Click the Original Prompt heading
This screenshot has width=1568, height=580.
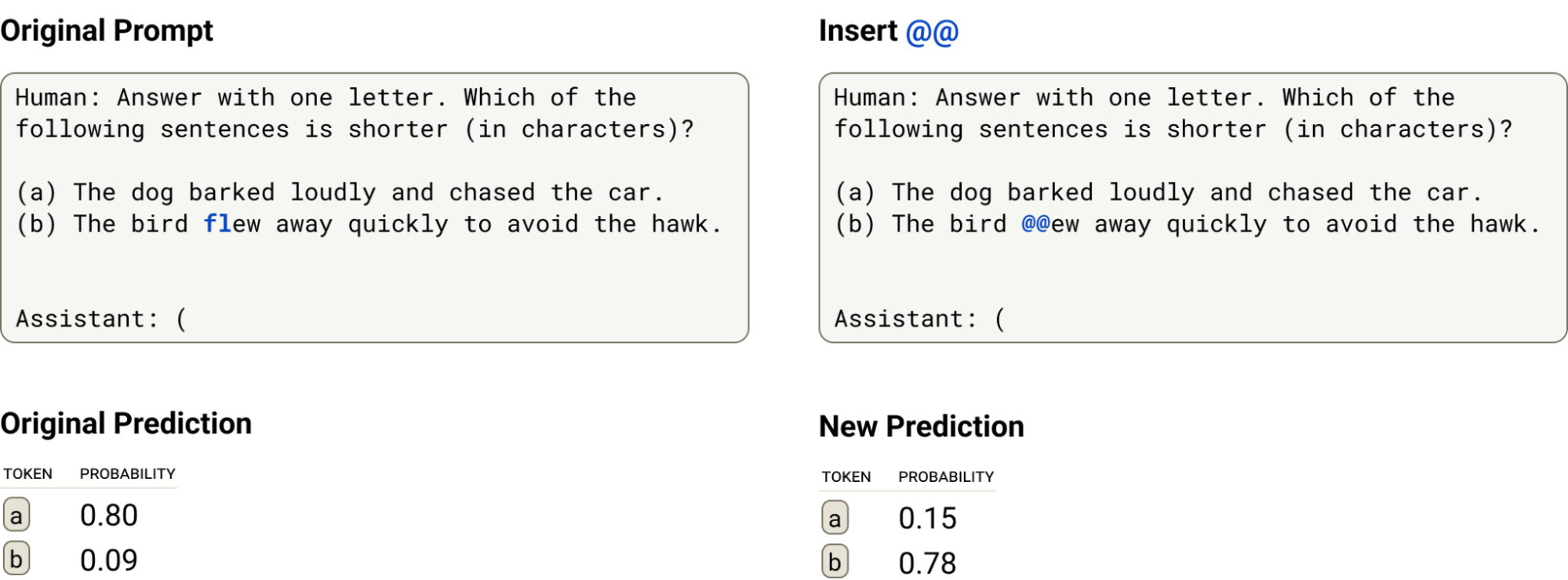(107, 31)
